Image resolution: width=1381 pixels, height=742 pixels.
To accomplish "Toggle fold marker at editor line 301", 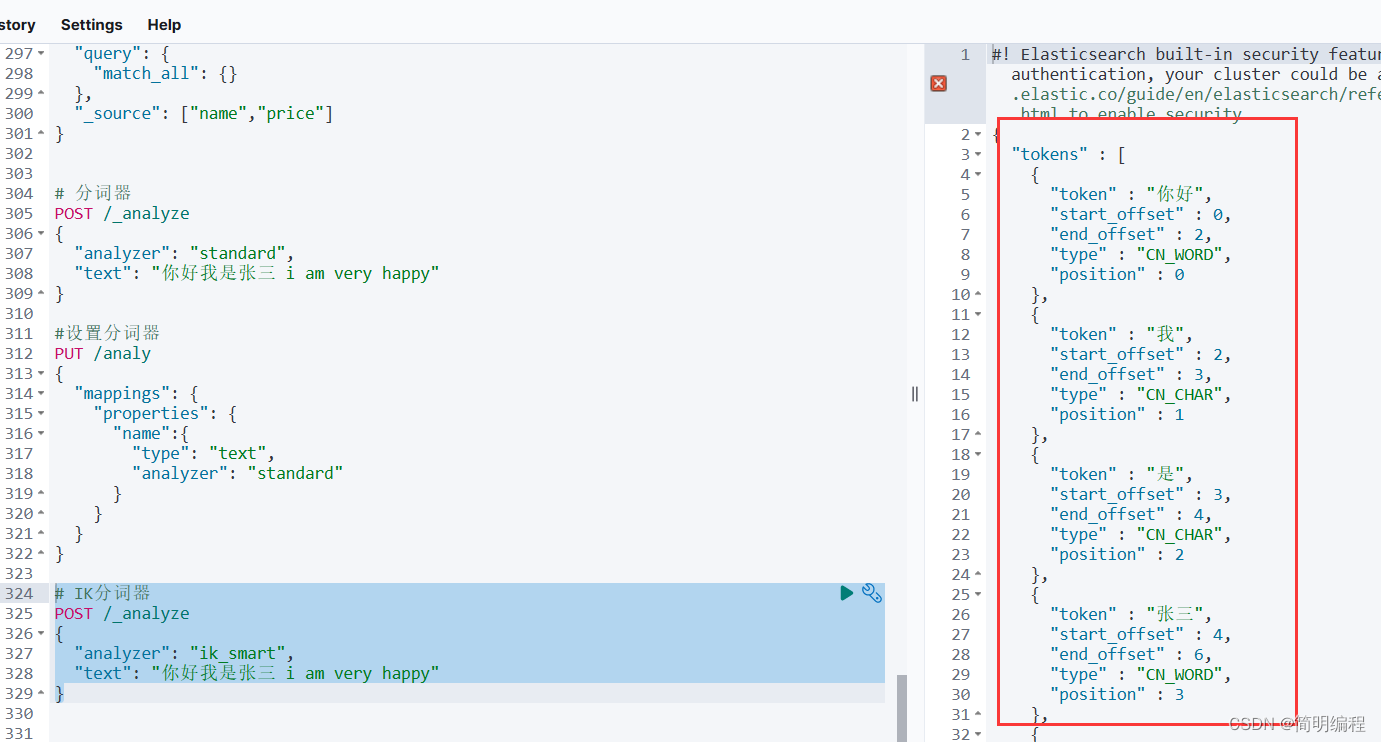I will point(41,133).
